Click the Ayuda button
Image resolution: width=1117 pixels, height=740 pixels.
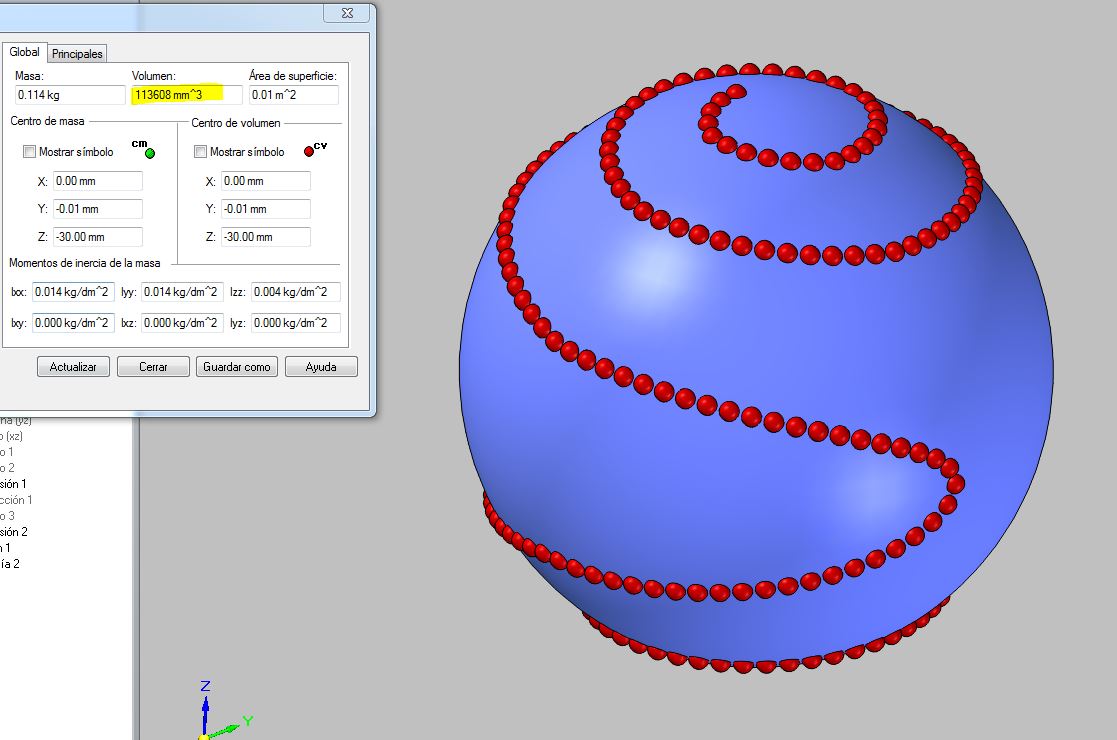point(320,367)
